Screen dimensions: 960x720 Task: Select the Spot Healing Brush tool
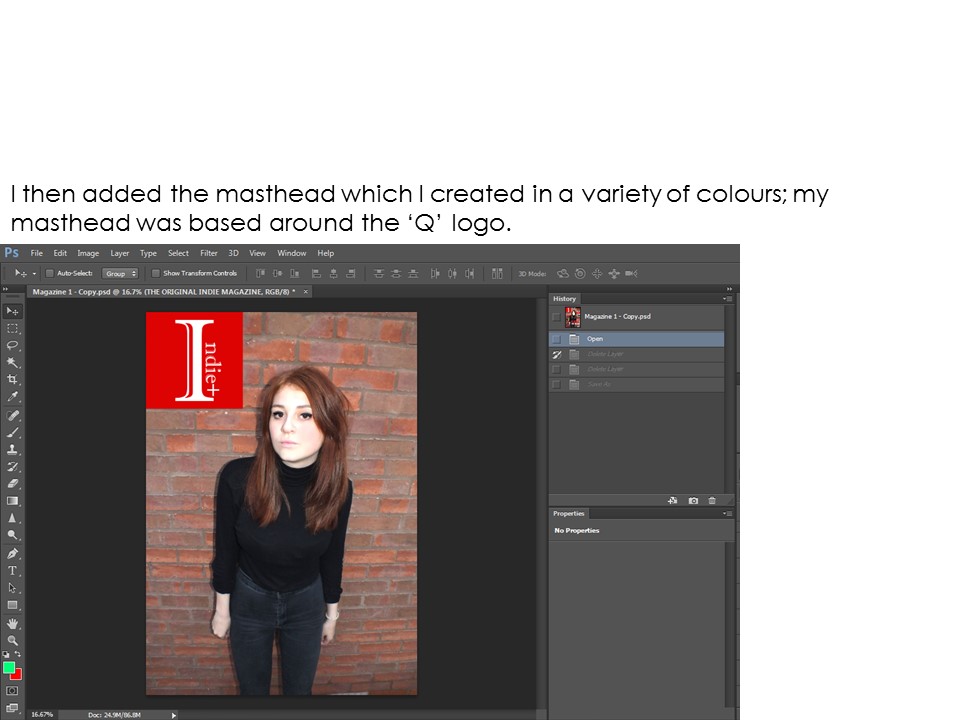point(12,416)
